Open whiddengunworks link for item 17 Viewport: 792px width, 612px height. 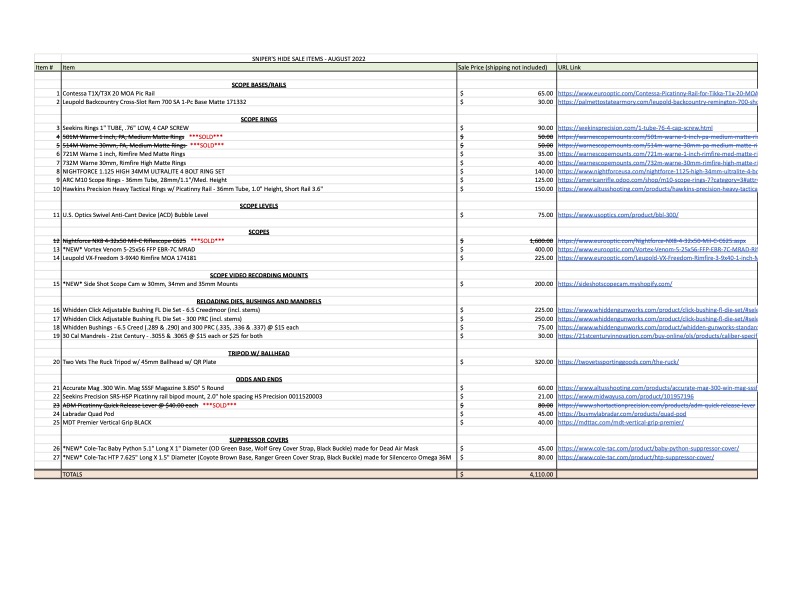(x=657, y=319)
